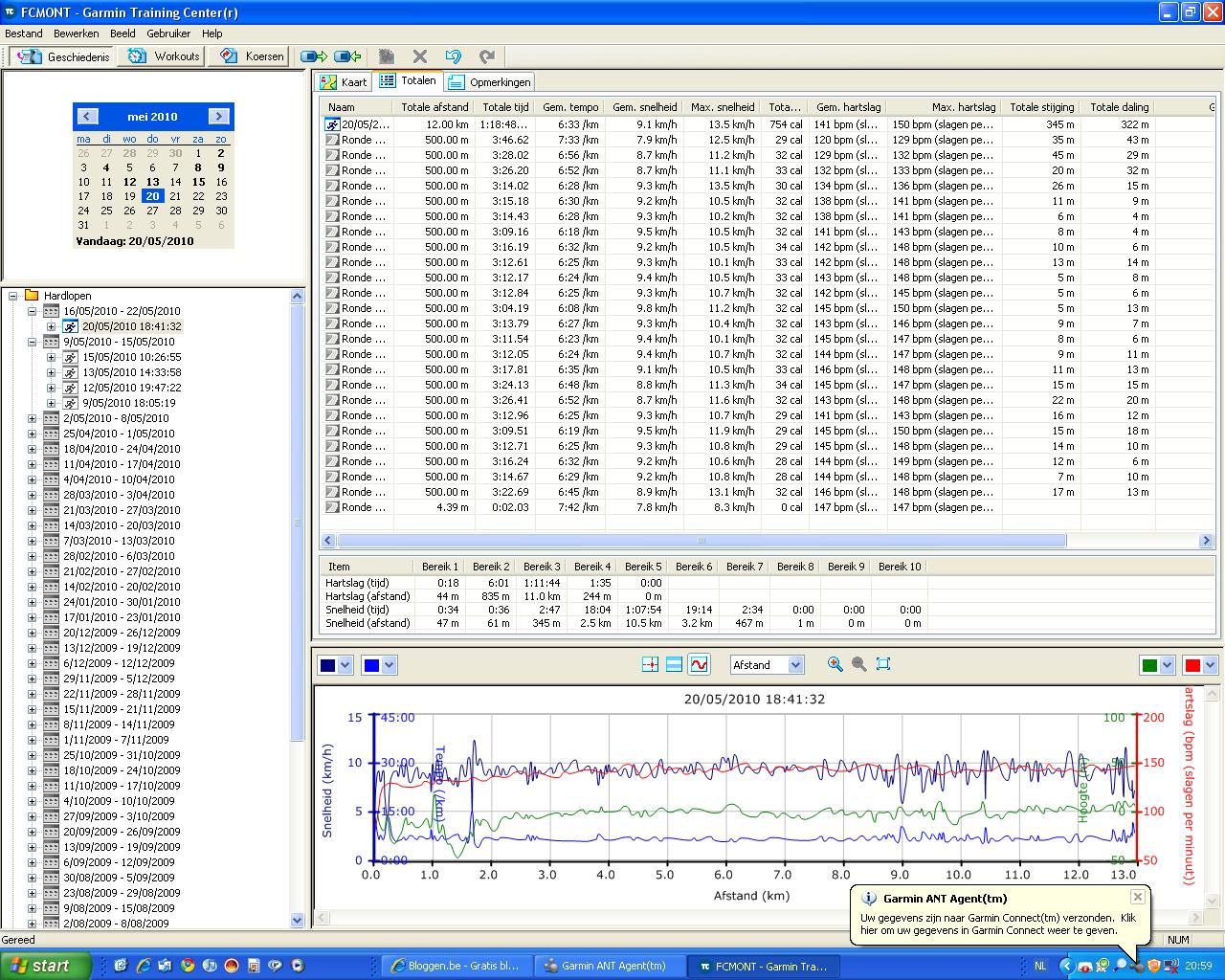Send data to device icon
The image size is (1225, 980).
[314, 56]
